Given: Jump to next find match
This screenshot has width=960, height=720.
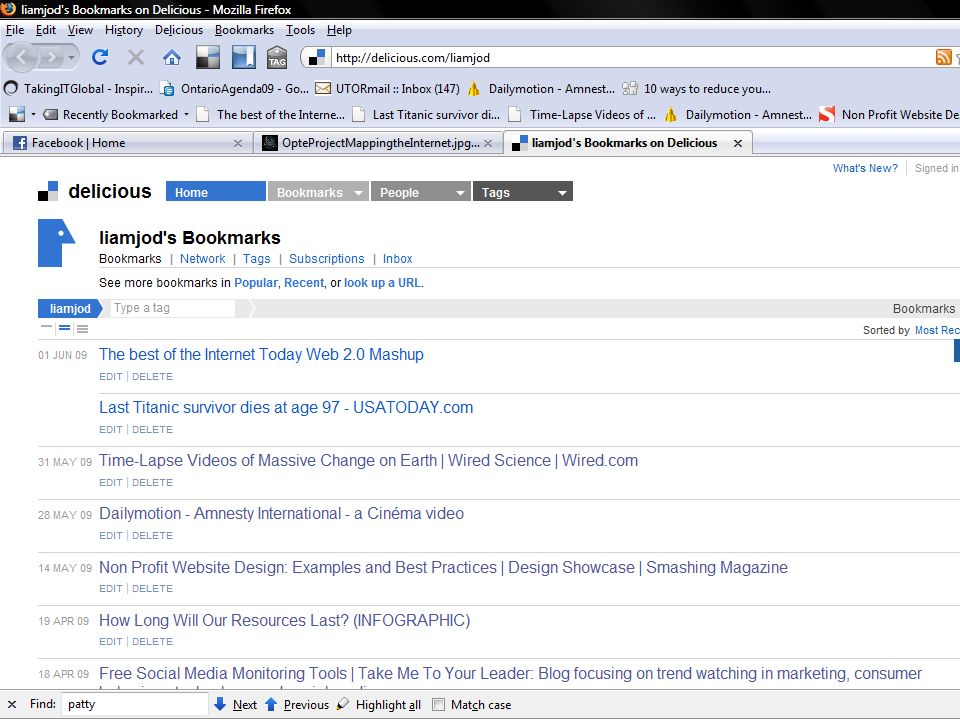Looking at the screenshot, I should pyautogui.click(x=236, y=705).
